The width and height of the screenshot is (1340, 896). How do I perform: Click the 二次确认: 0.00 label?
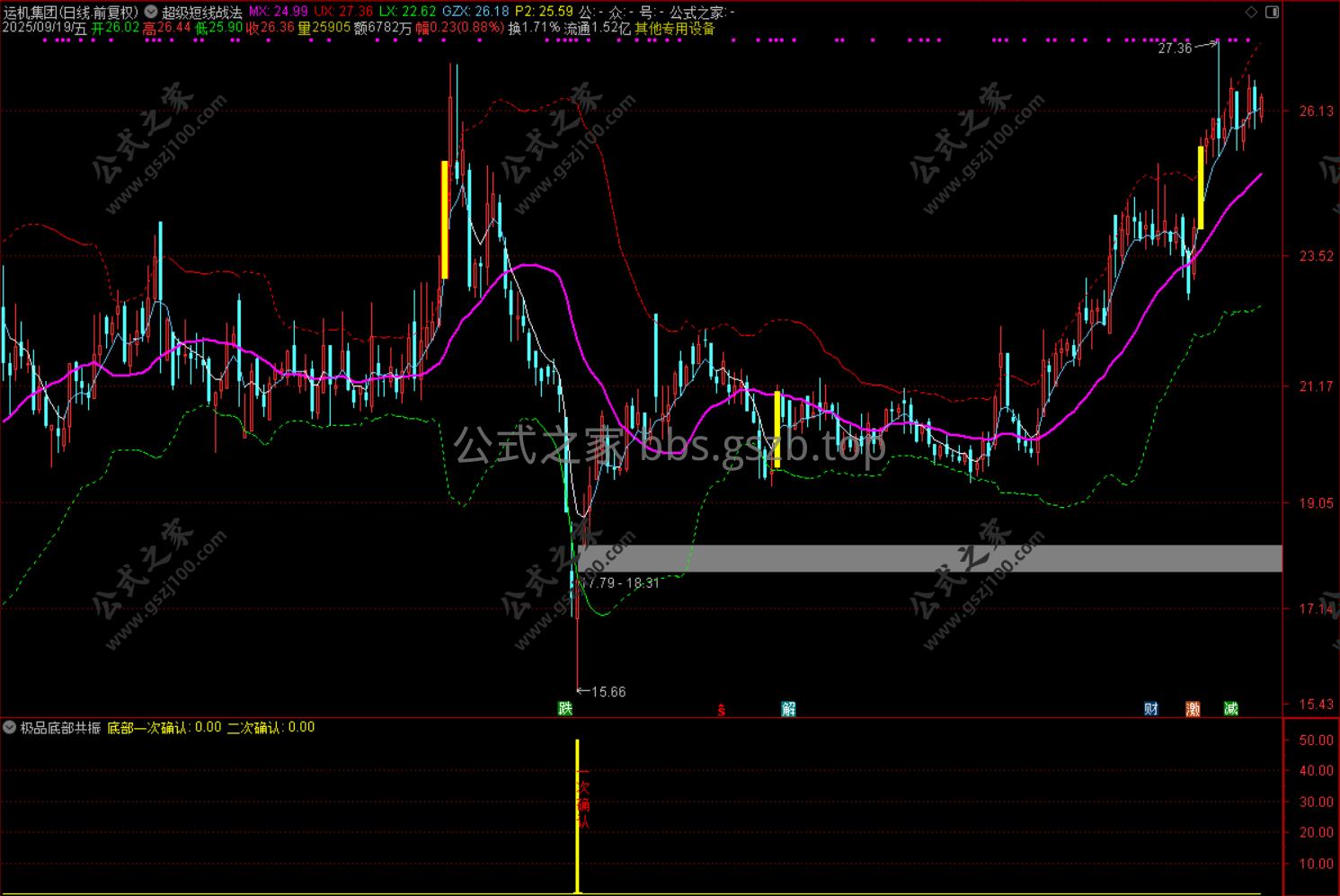click(x=271, y=728)
